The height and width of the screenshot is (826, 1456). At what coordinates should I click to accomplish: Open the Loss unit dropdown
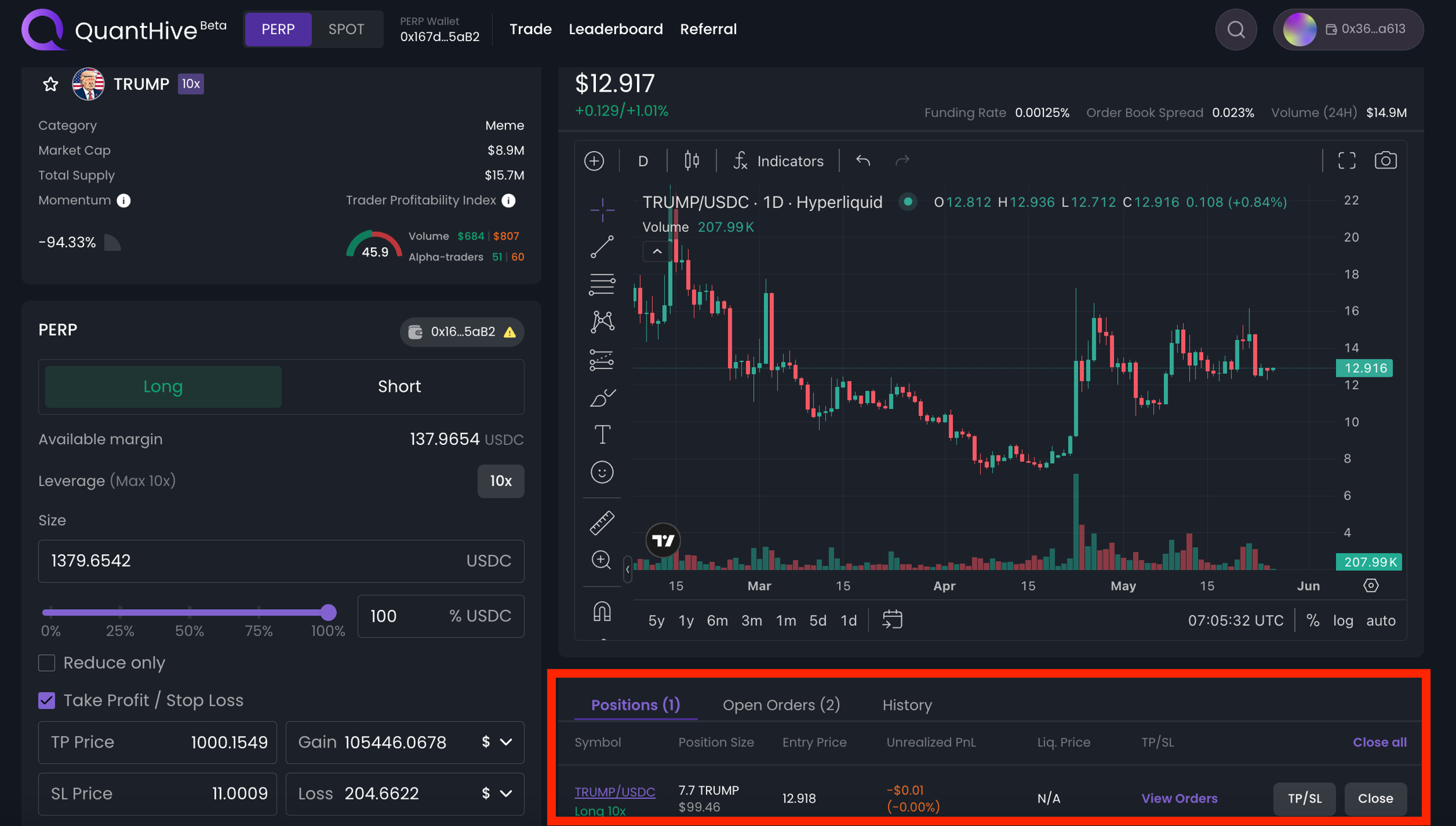(x=497, y=793)
